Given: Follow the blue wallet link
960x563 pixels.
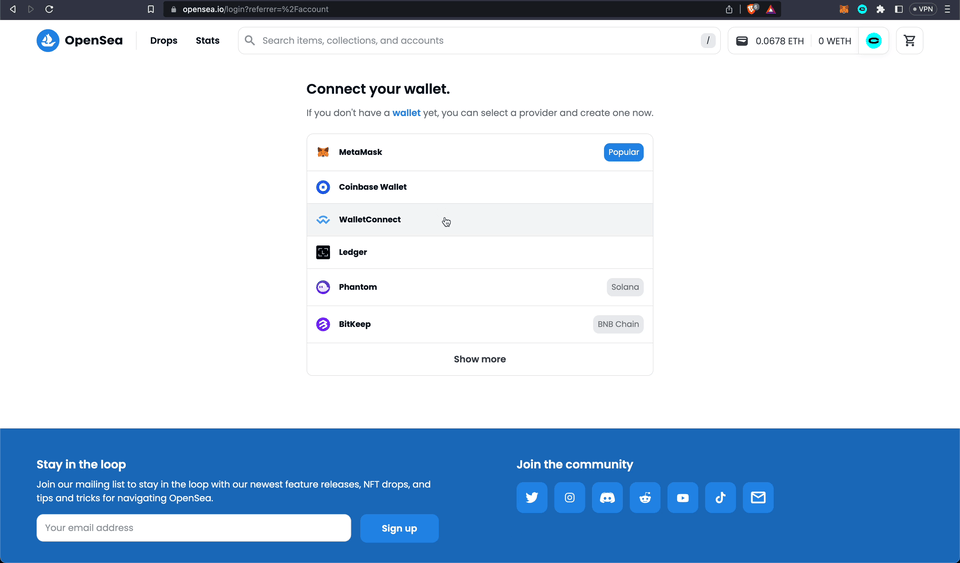Looking at the screenshot, I should pyautogui.click(x=407, y=113).
